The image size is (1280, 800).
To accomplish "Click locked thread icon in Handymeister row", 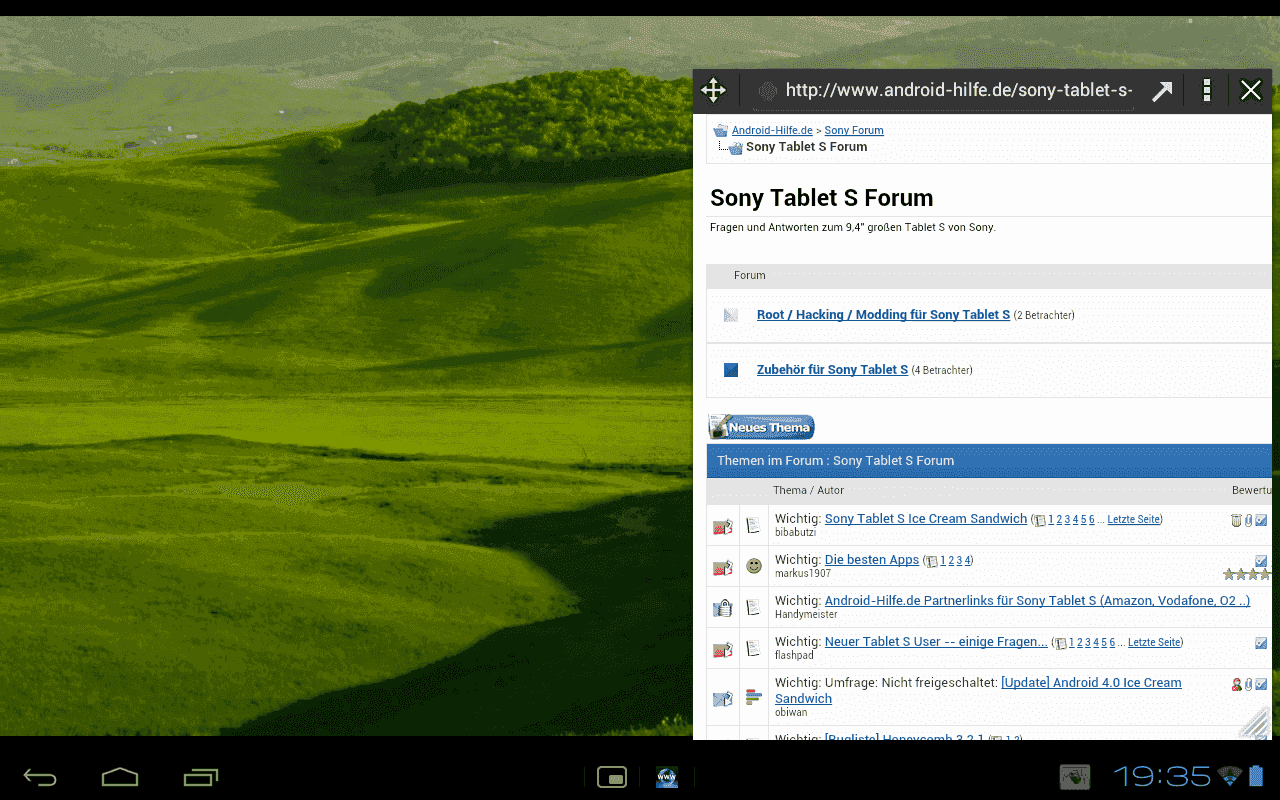I will coord(722,608).
